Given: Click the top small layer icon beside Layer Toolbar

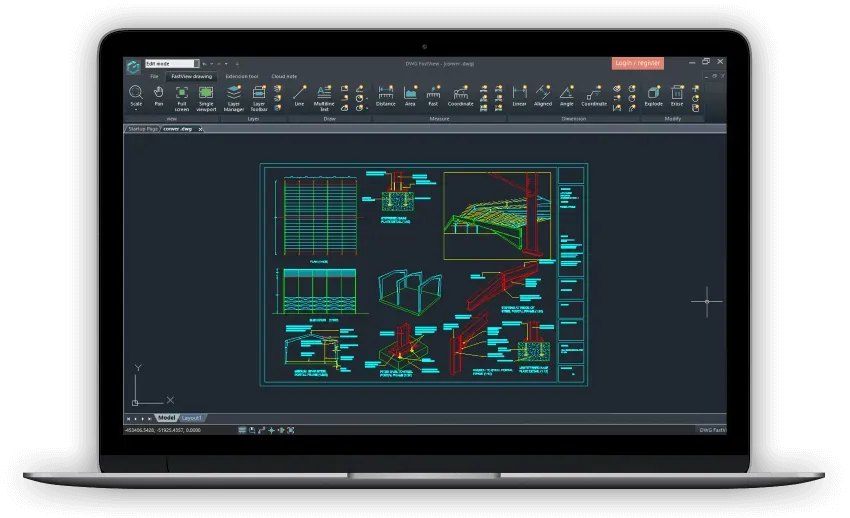Looking at the screenshot, I should (x=278, y=88).
